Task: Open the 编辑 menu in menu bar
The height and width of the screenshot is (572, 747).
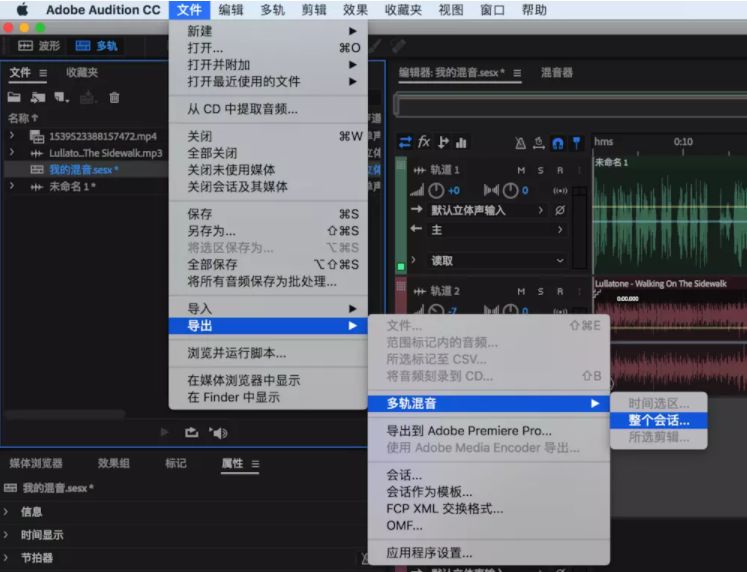Action: pos(231,10)
